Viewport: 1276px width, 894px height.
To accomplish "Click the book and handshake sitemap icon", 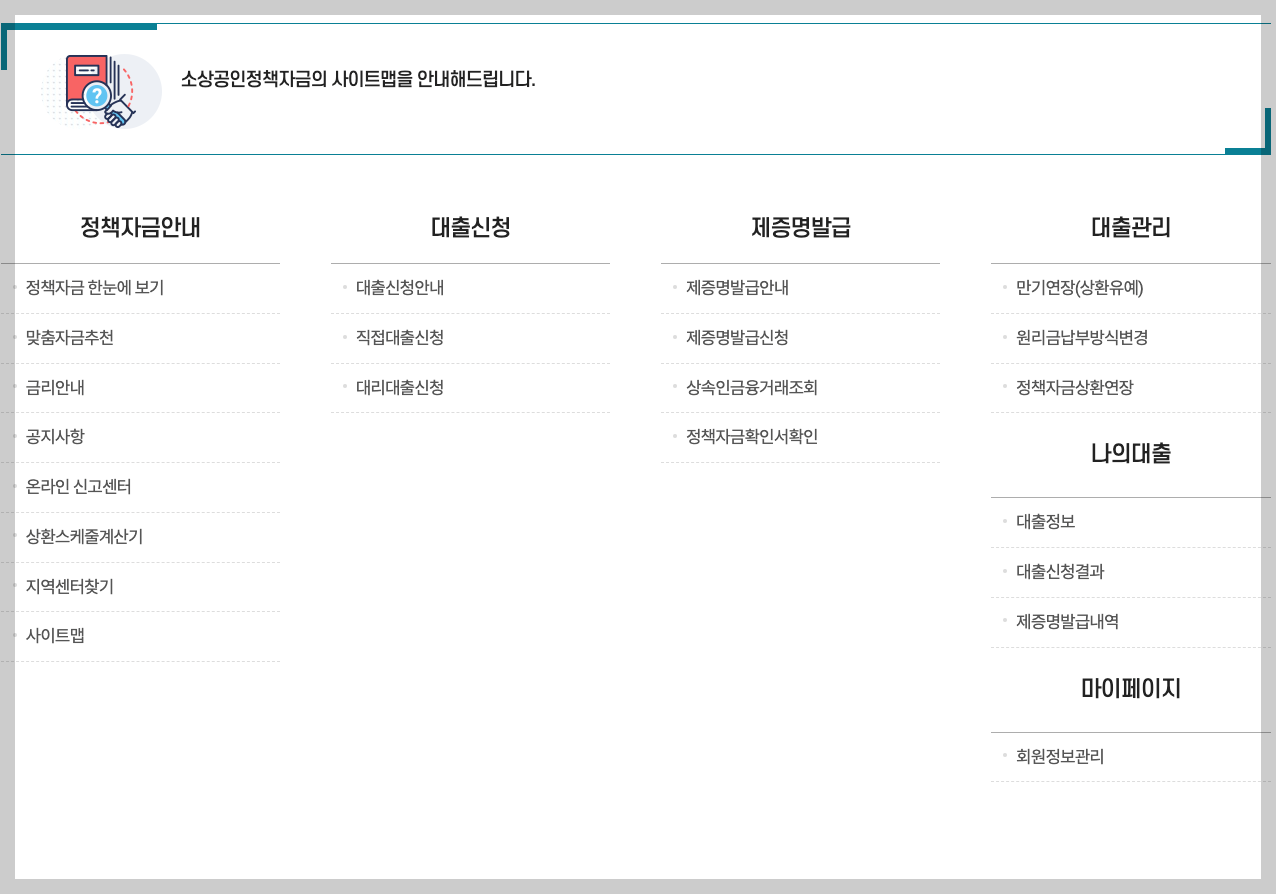I will pos(100,90).
